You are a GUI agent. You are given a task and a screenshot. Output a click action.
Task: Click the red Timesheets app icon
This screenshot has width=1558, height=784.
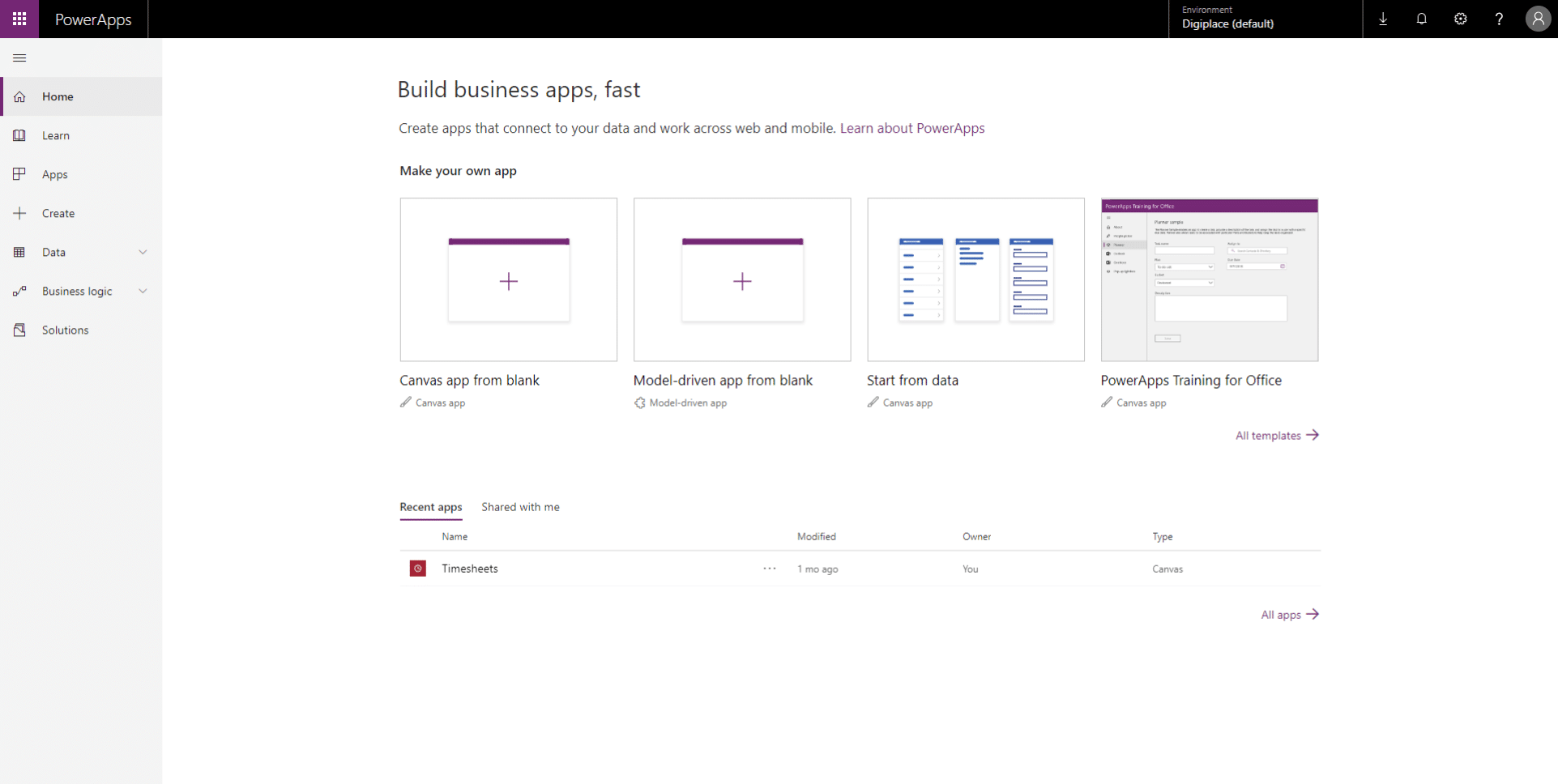point(418,569)
